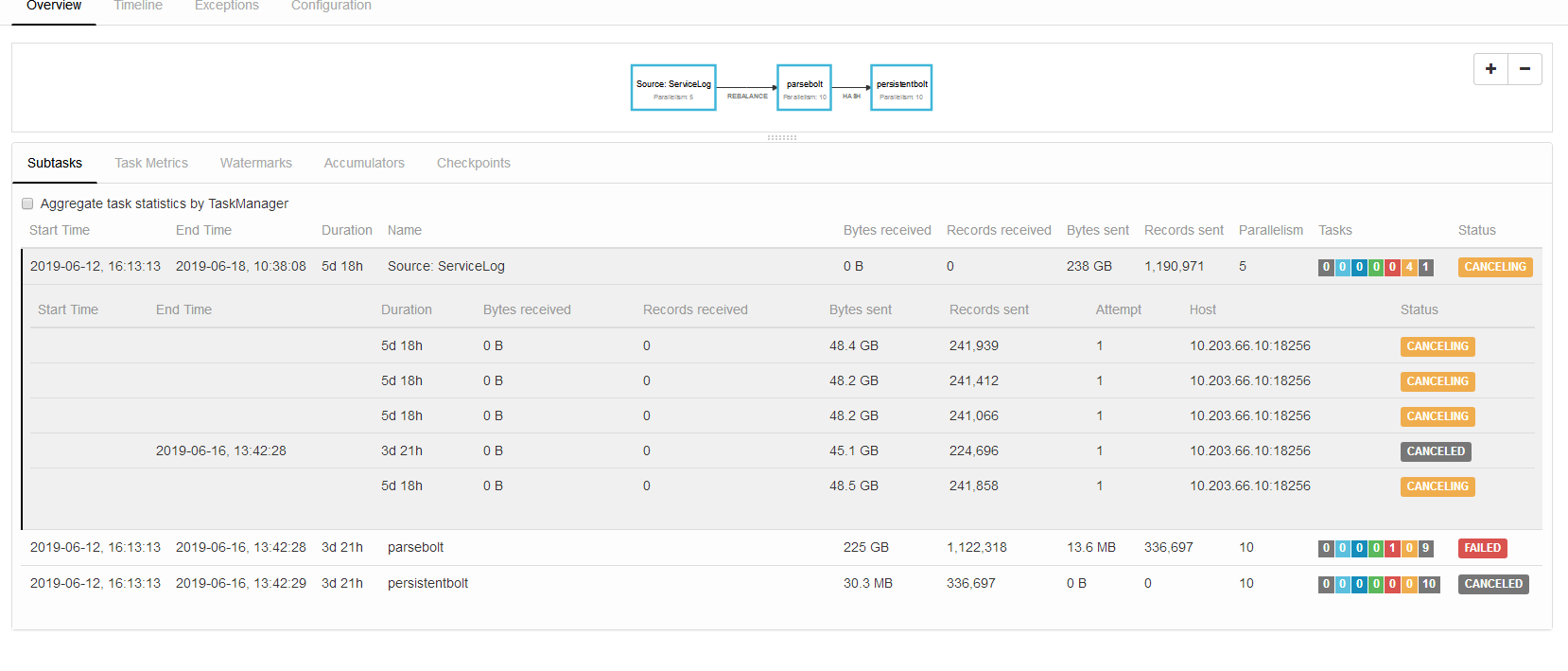
Task: Zoom out the job graph with minus icon
Action: (1524, 69)
